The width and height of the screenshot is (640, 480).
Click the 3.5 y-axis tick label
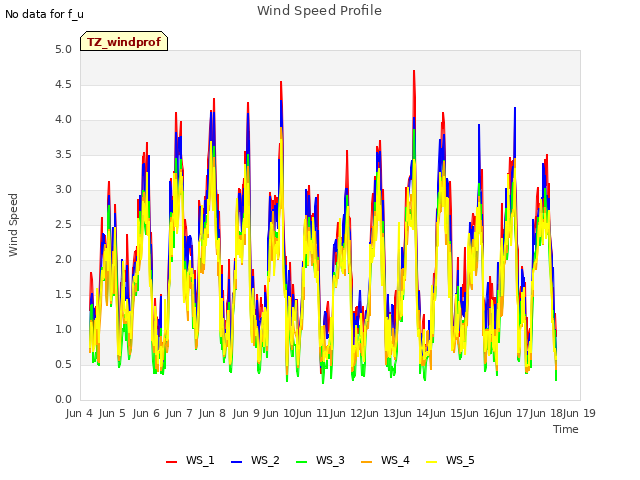[x=63, y=154]
